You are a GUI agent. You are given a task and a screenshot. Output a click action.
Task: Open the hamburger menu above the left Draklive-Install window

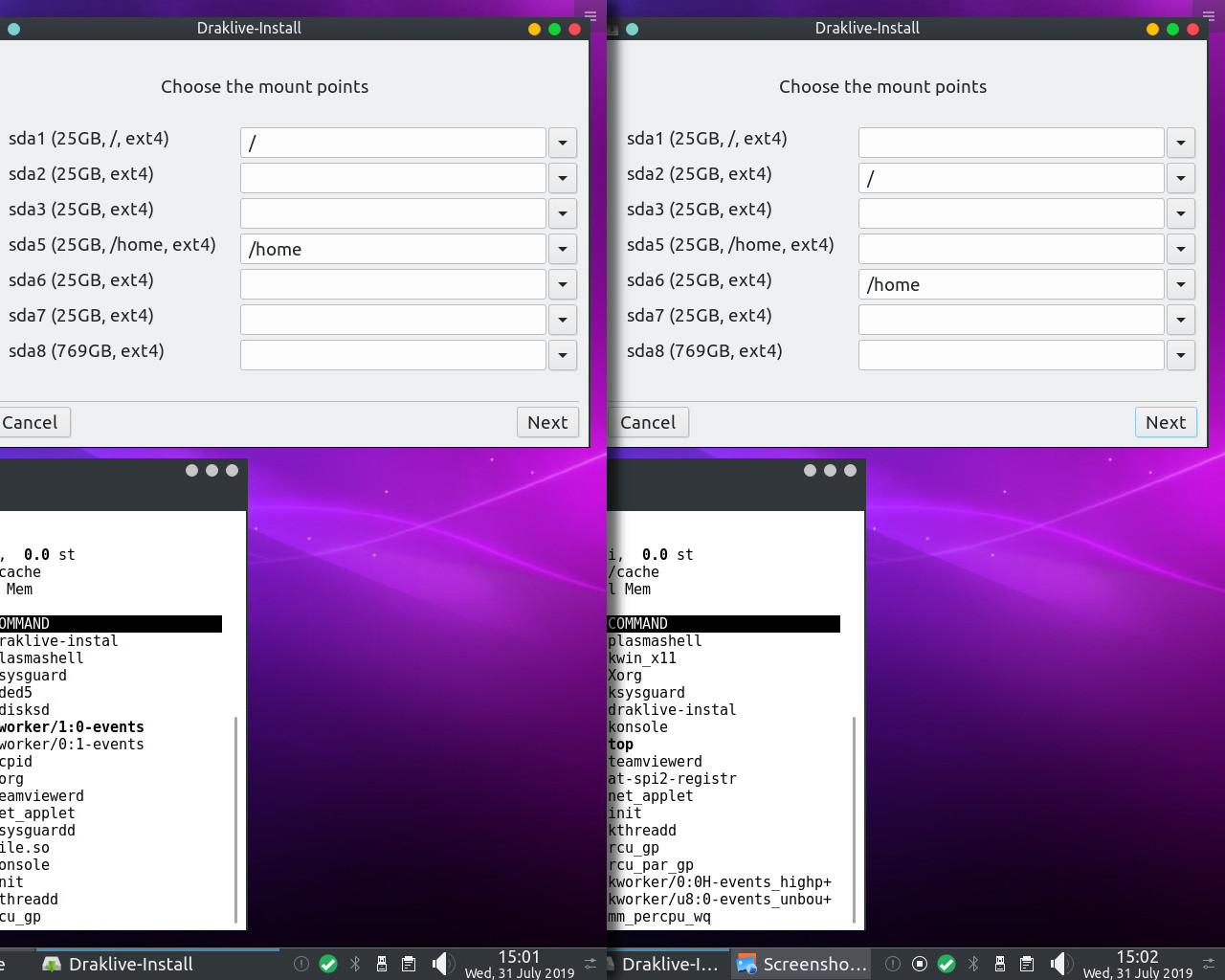(x=590, y=15)
